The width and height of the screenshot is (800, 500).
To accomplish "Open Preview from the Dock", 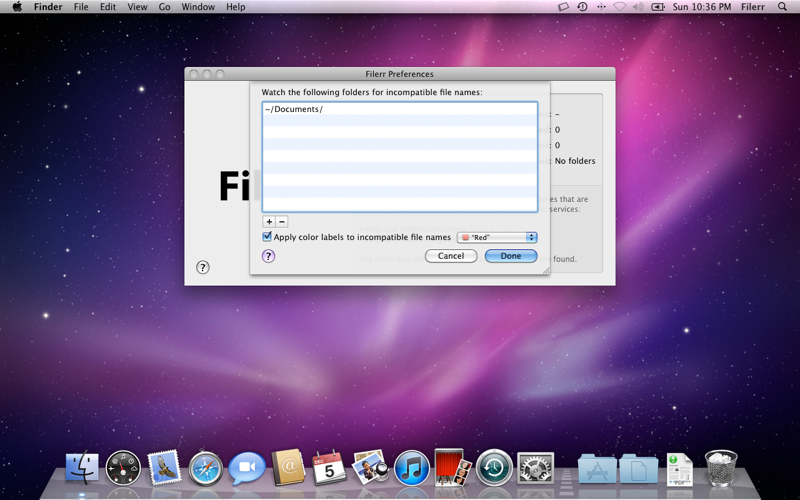I will (x=370, y=467).
